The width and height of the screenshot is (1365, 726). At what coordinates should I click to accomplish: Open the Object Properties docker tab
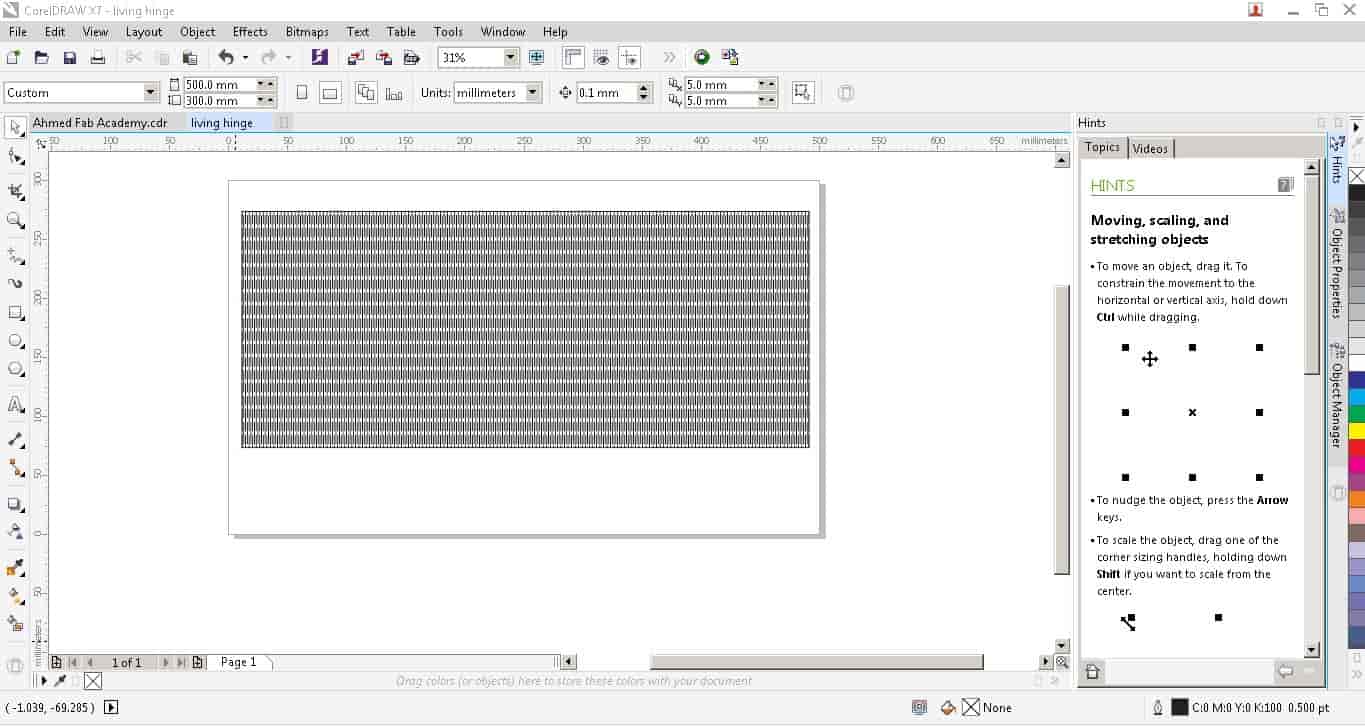click(1336, 262)
